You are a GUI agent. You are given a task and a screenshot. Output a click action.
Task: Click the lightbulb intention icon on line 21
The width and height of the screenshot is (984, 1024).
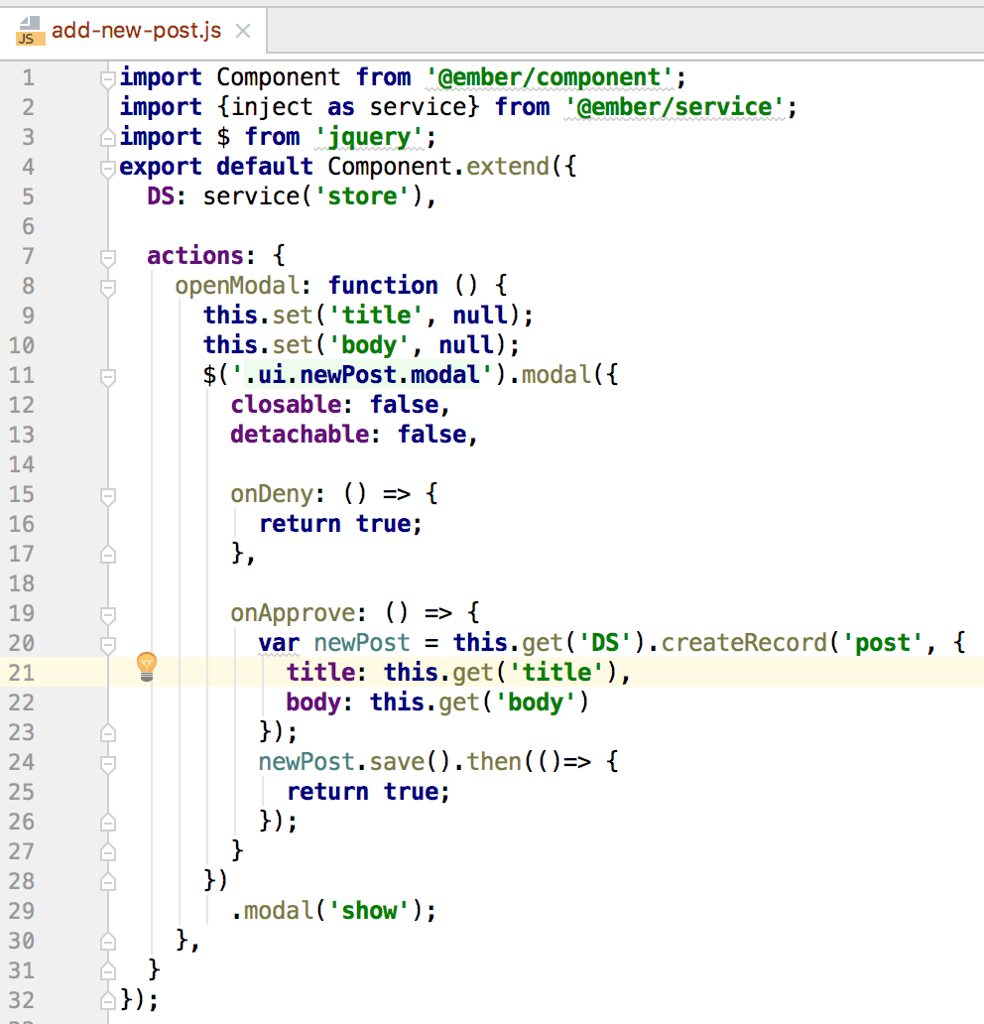147,667
